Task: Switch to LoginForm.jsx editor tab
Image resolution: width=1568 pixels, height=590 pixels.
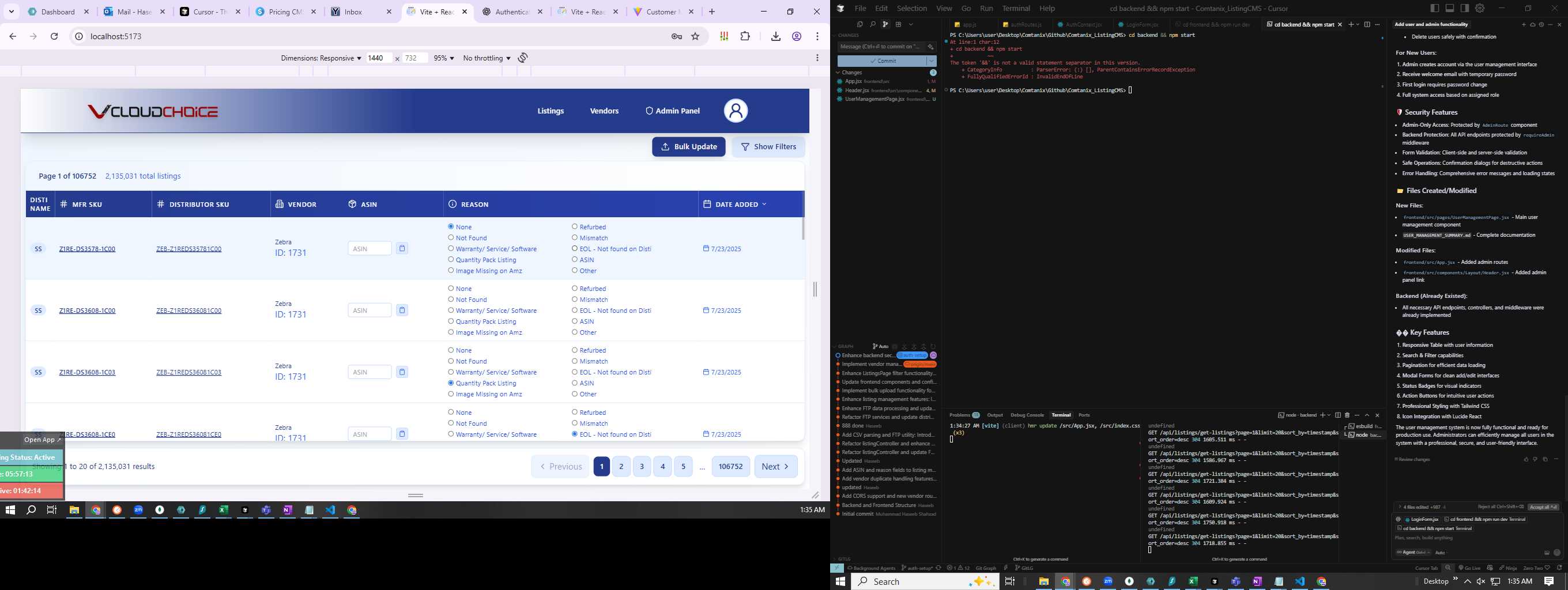Action: (1141, 24)
